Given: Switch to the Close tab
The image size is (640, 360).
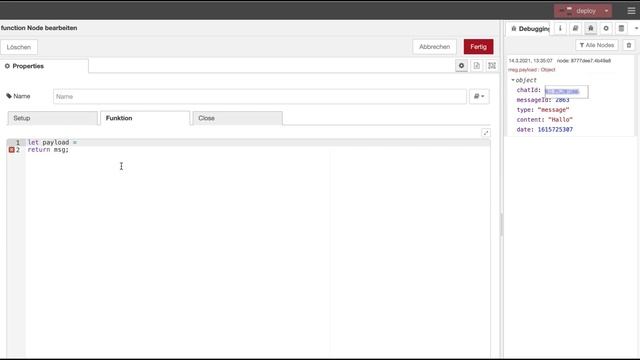Looking at the screenshot, I should pyautogui.click(x=237, y=118).
